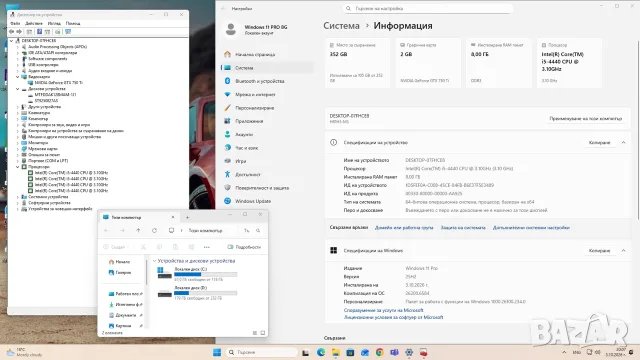Select Портове (COM и LPT) category
640x360 pixels.
pos(48,160)
